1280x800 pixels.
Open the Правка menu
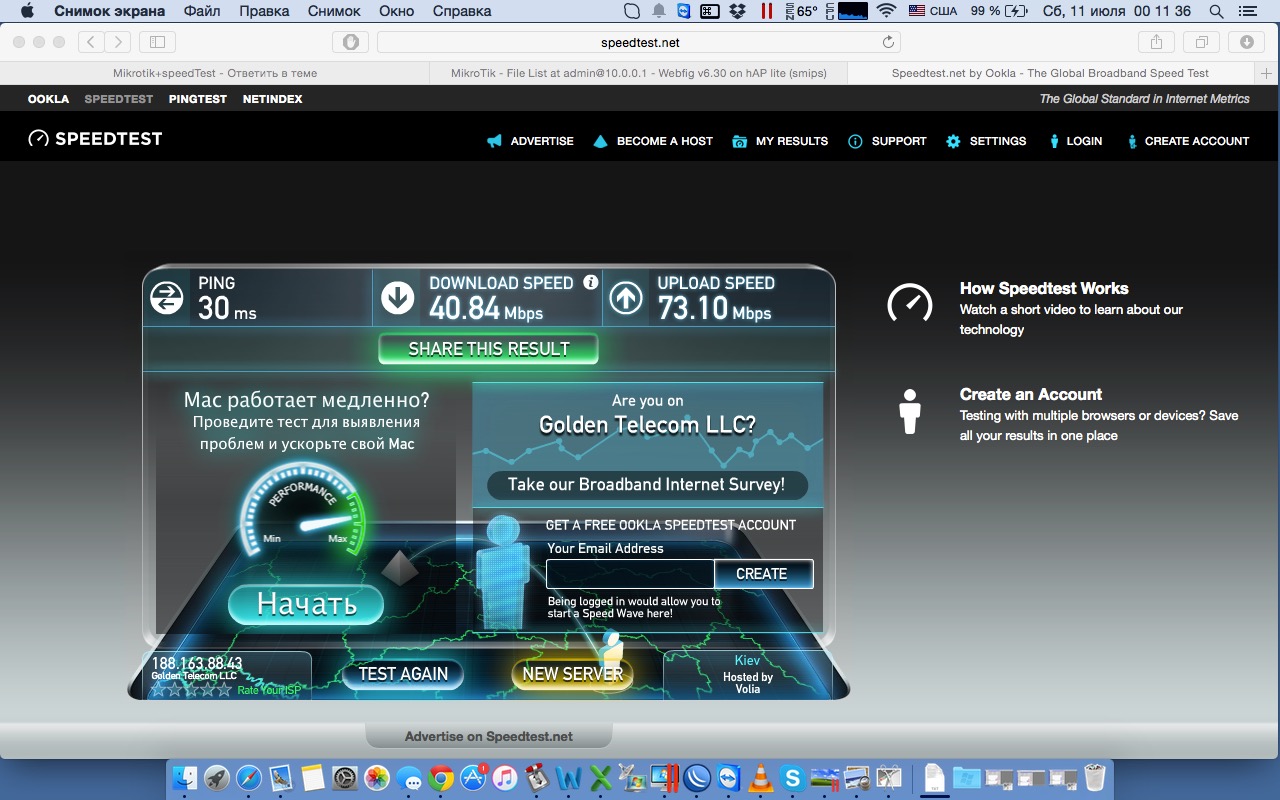(x=264, y=11)
